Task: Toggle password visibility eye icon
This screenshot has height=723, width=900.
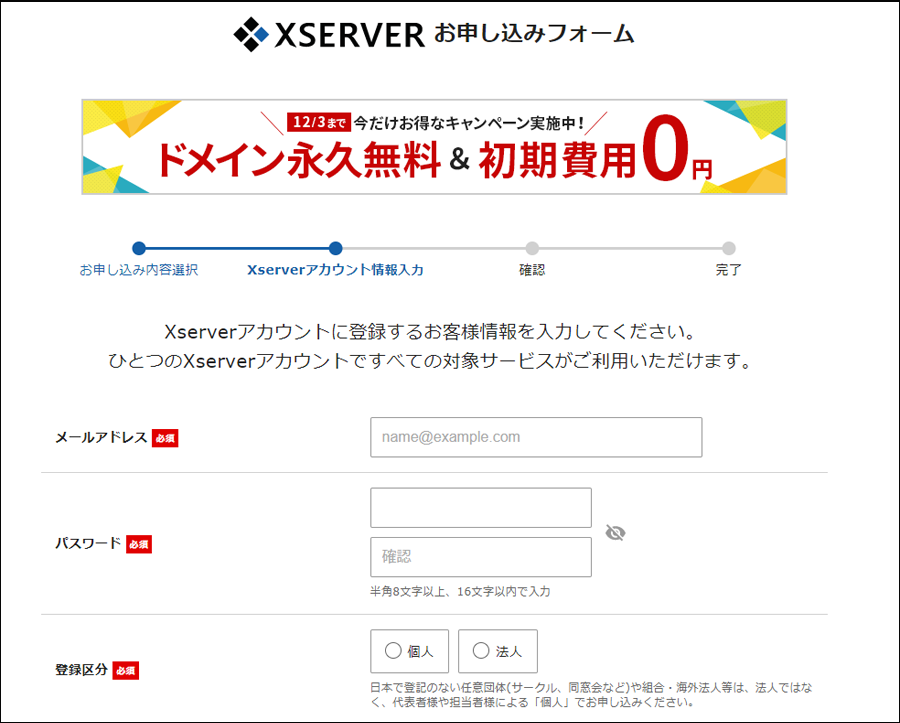Action: click(x=615, y=533)
